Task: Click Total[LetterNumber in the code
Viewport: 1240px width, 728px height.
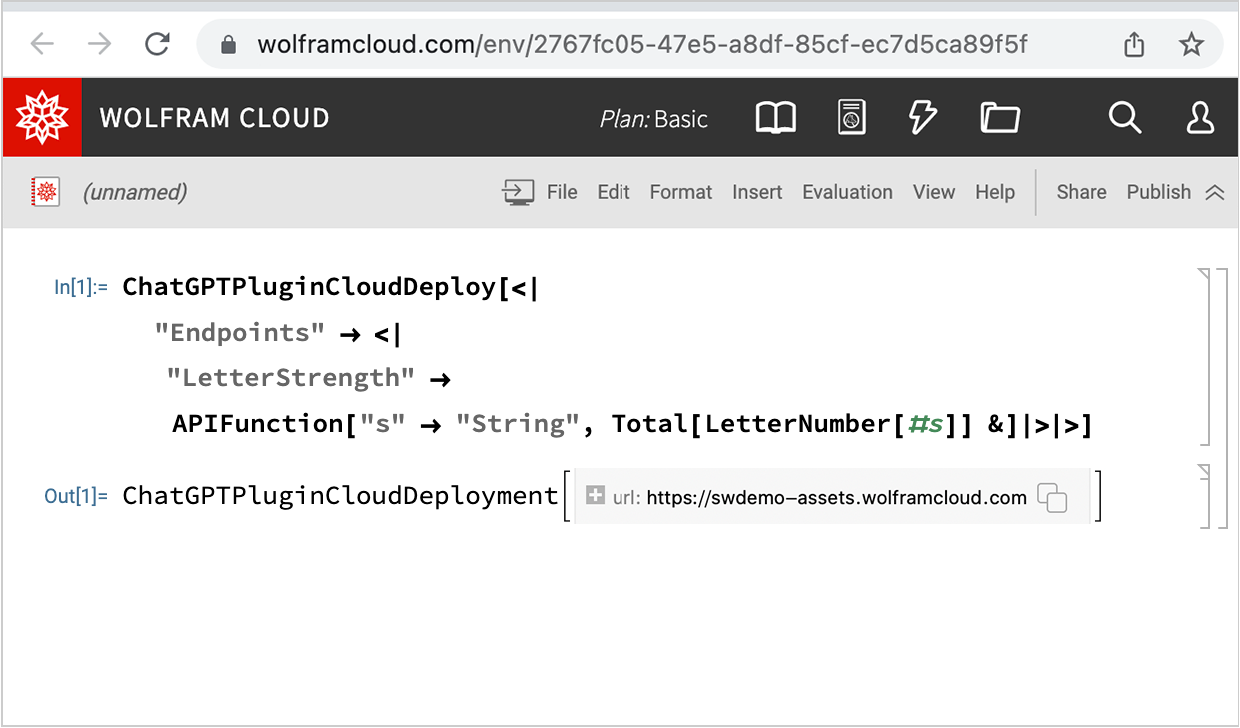Action: 751,424
